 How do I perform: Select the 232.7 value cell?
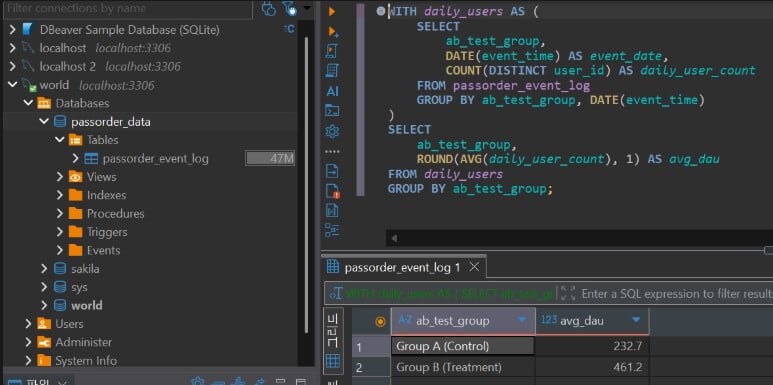(592, 346)
